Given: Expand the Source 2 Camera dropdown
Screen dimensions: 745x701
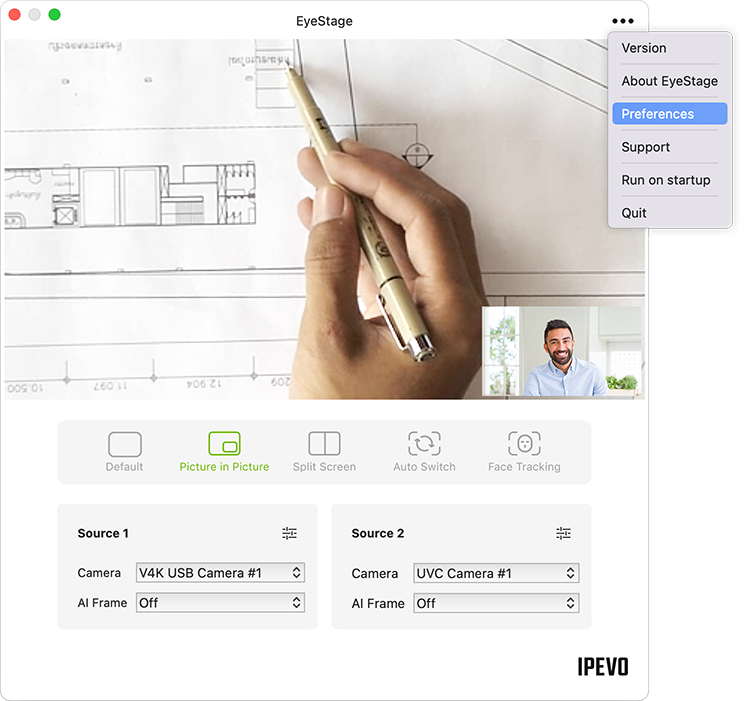Looking at the screenshot, I should point(496,573).
